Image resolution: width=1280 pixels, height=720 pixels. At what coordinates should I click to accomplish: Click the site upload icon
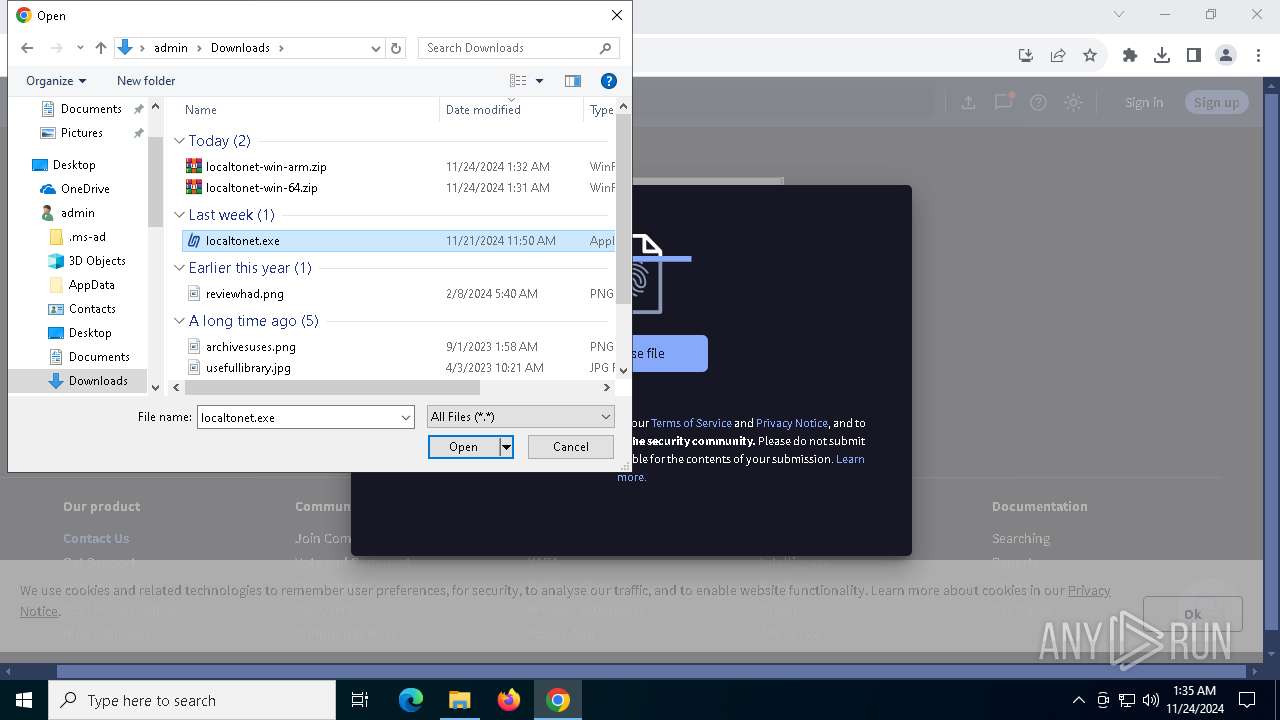(x=968, y=102)
